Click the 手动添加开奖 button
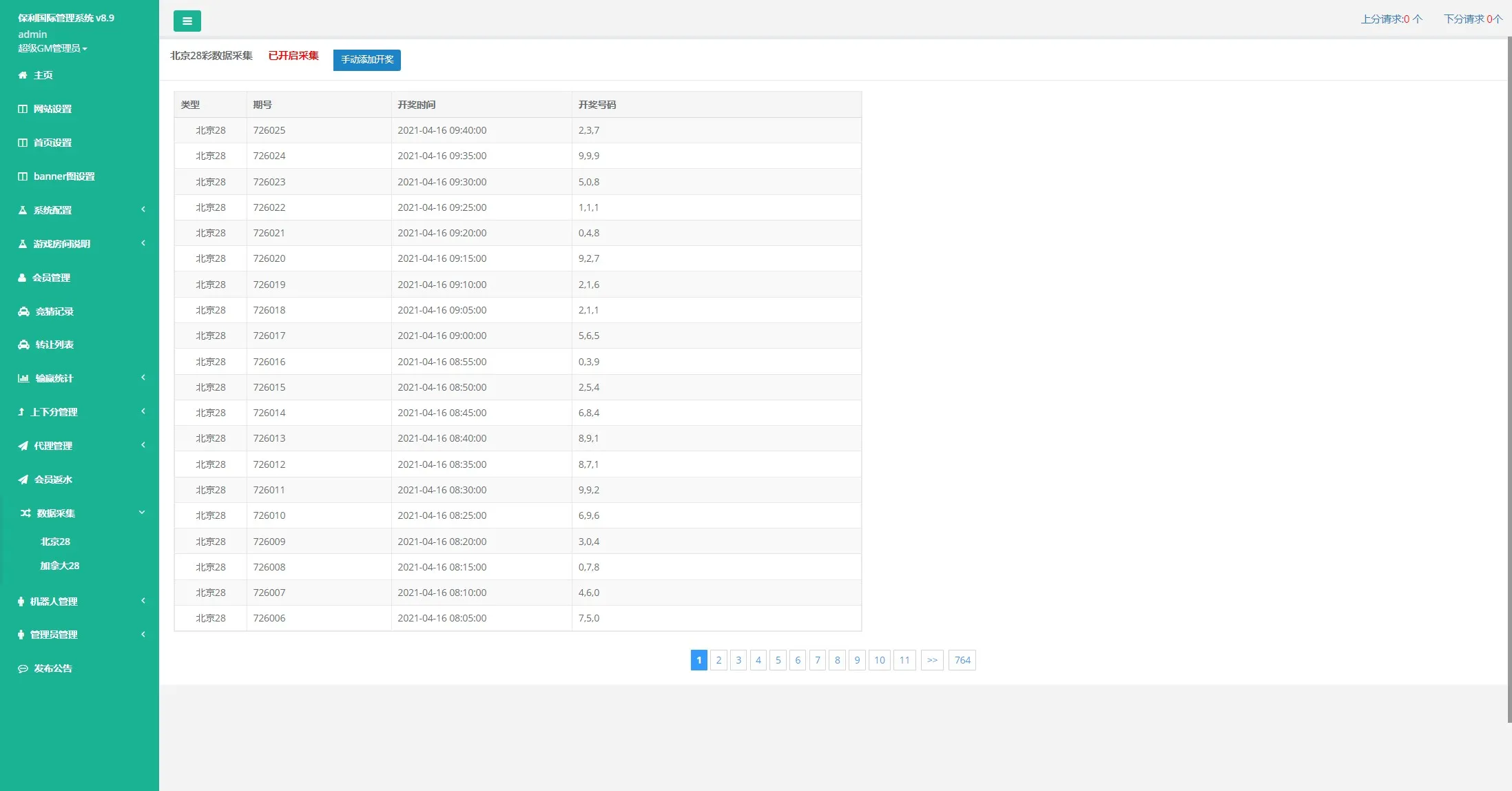This screenshot has height=791, width=1512. (366, 60)
